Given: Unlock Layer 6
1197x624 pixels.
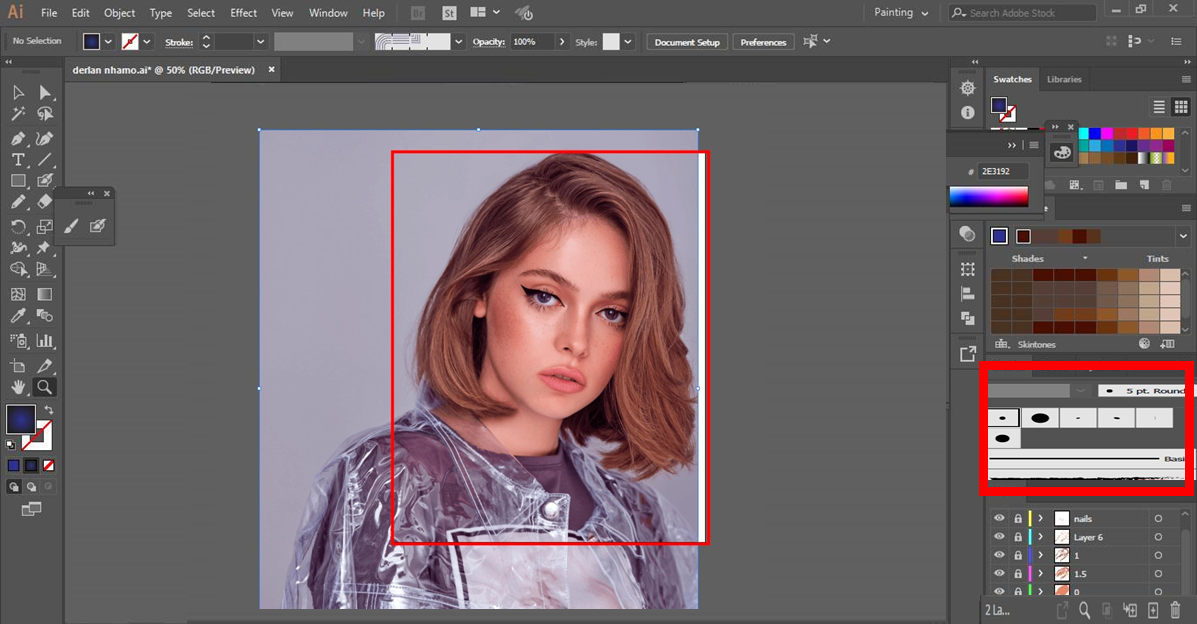Looking at the screenshot, I should pos(1018,536).
